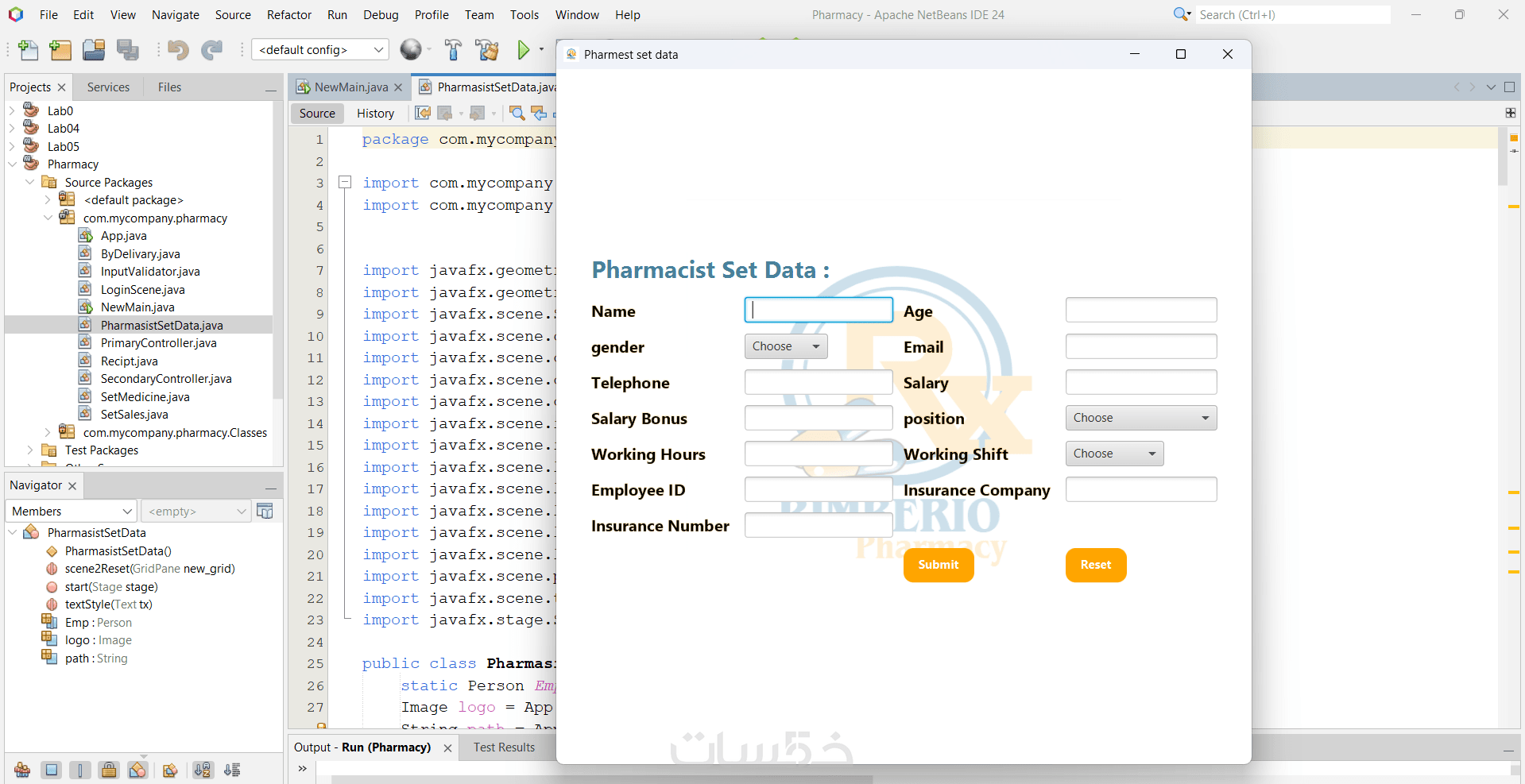Viewport: 1525px width, 784px height.
Task: Click the Build Project hammer icon
Action: tap(453, 50)
